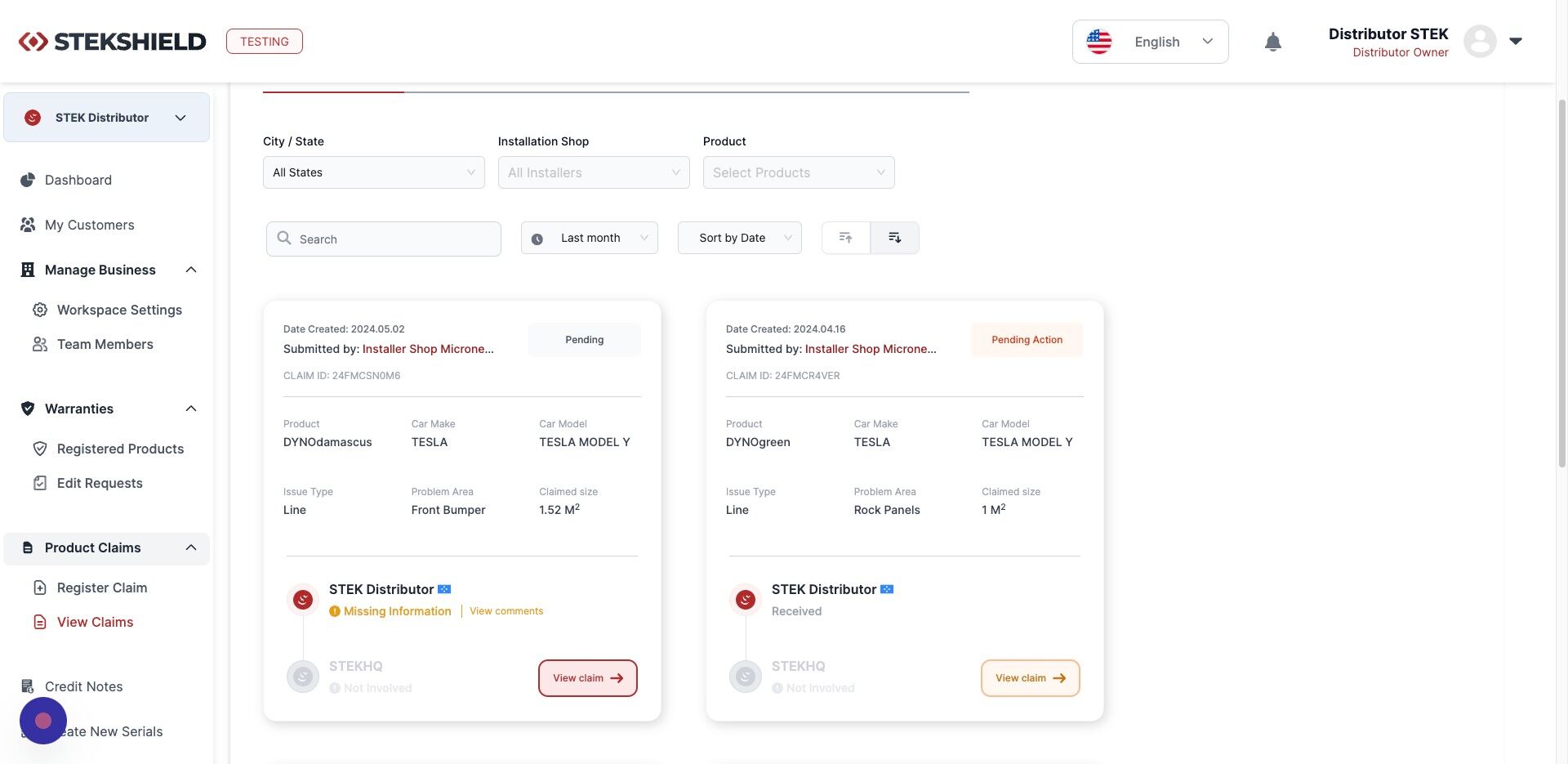
Task: Open the View Claims page
Action: coord(95,622)
